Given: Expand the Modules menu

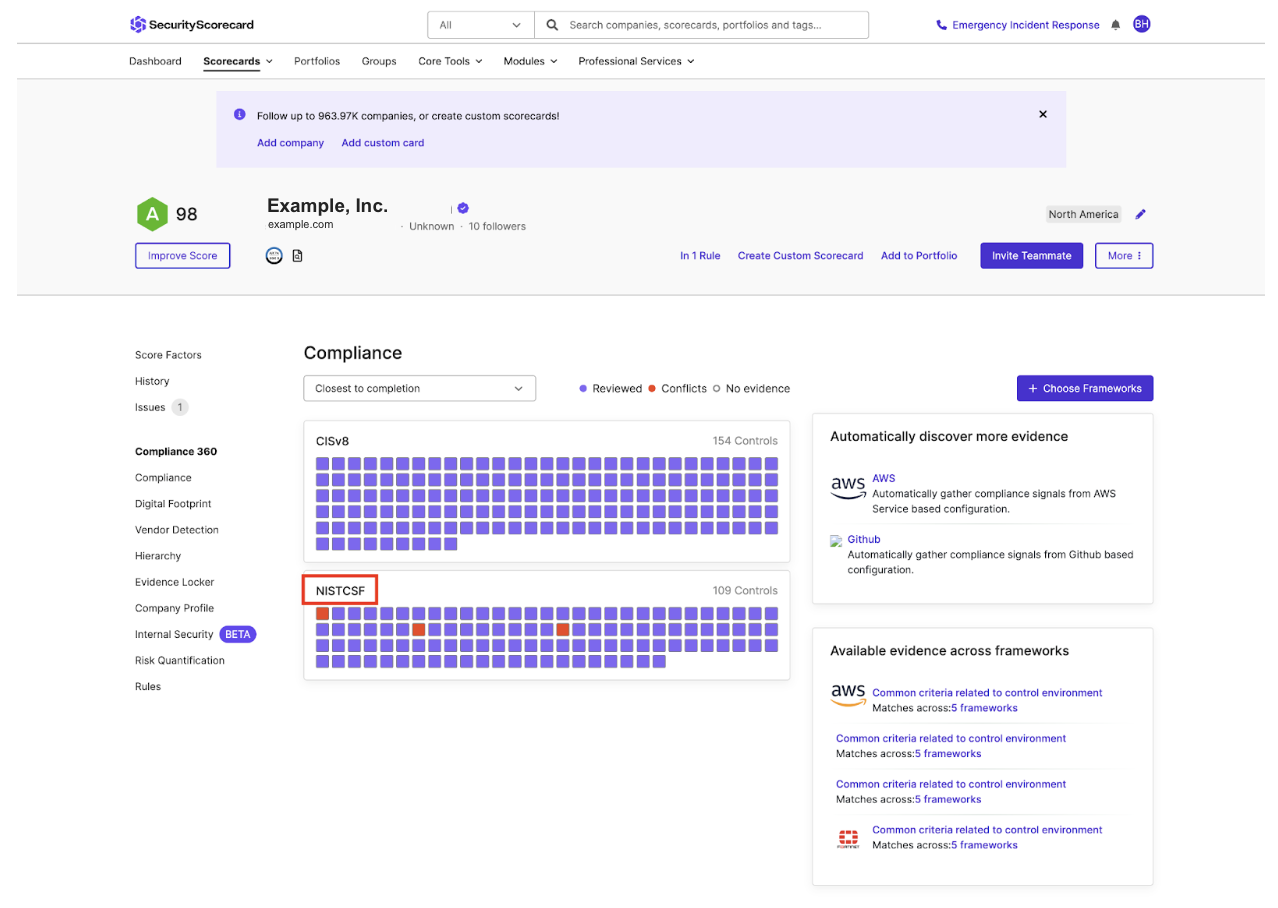Looking at the screenshot, I should coord(530,61).
